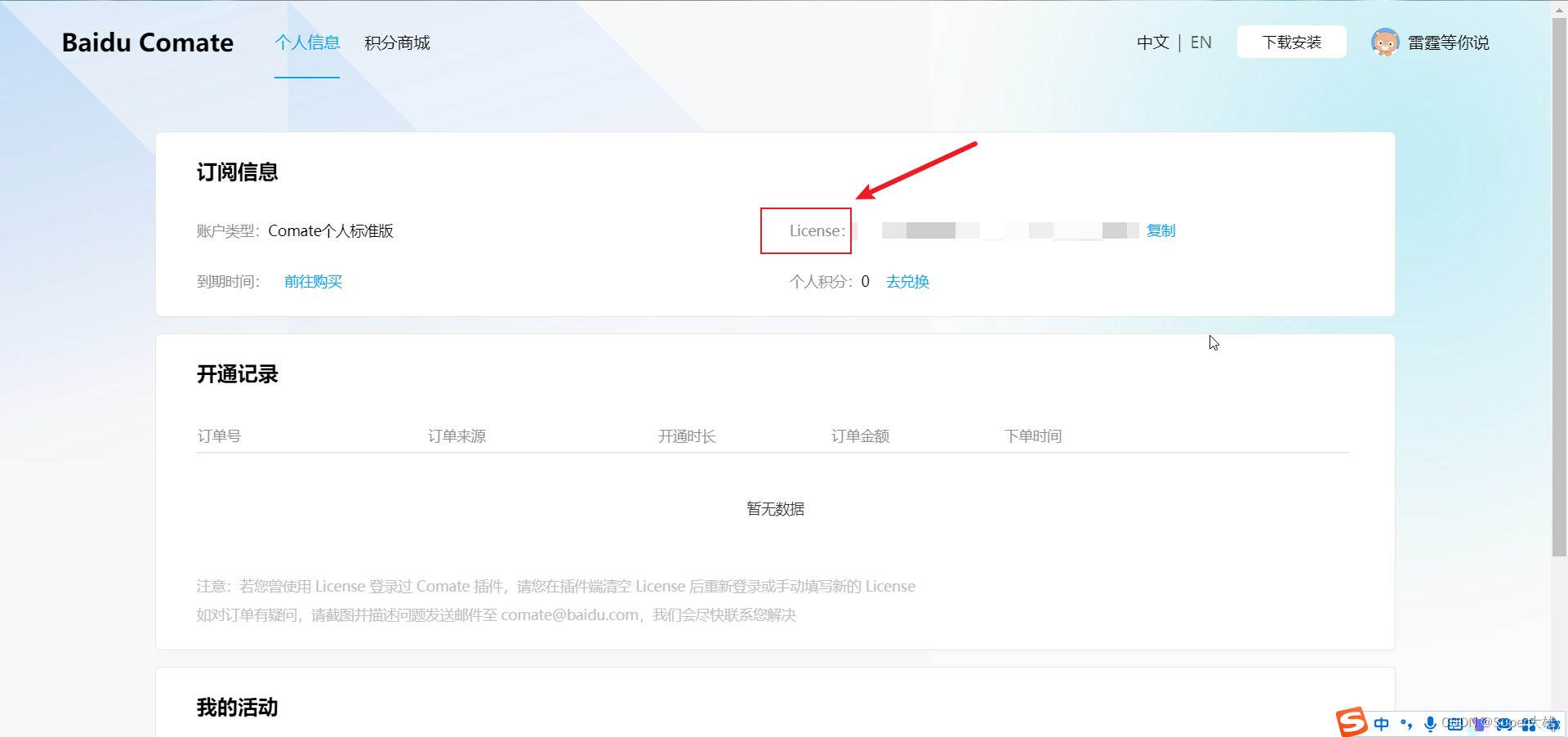Image resolution: width=1568 pixels, height=737 pixels.
Task: Click the 开通时长 column header
Action: pos(687,435)
